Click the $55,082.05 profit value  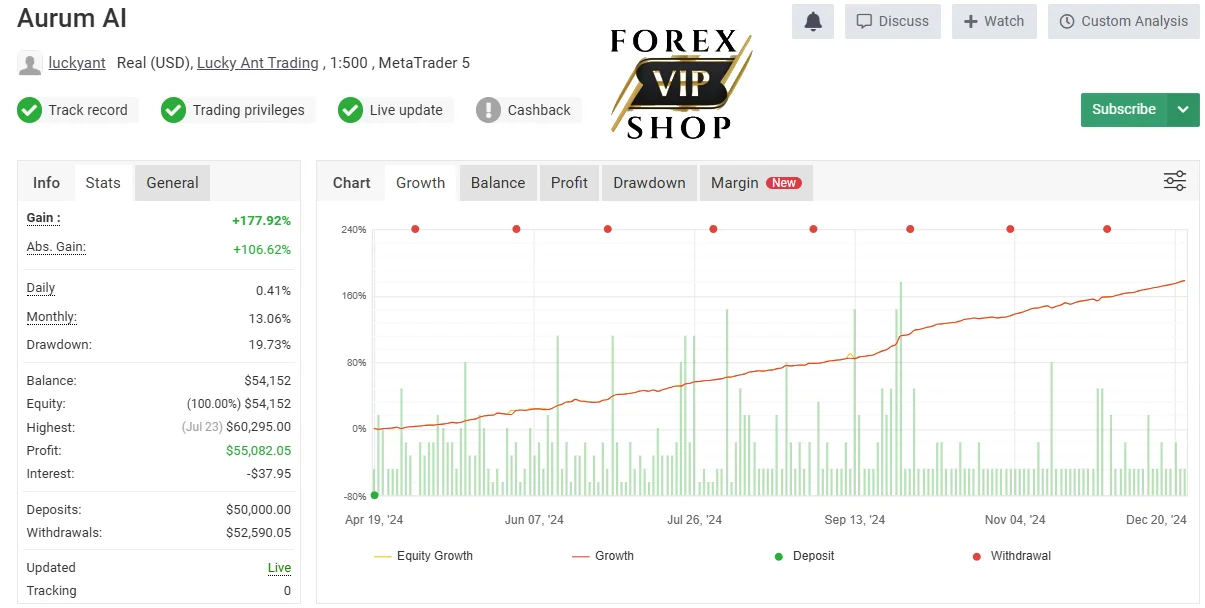(x=259, y=451)
